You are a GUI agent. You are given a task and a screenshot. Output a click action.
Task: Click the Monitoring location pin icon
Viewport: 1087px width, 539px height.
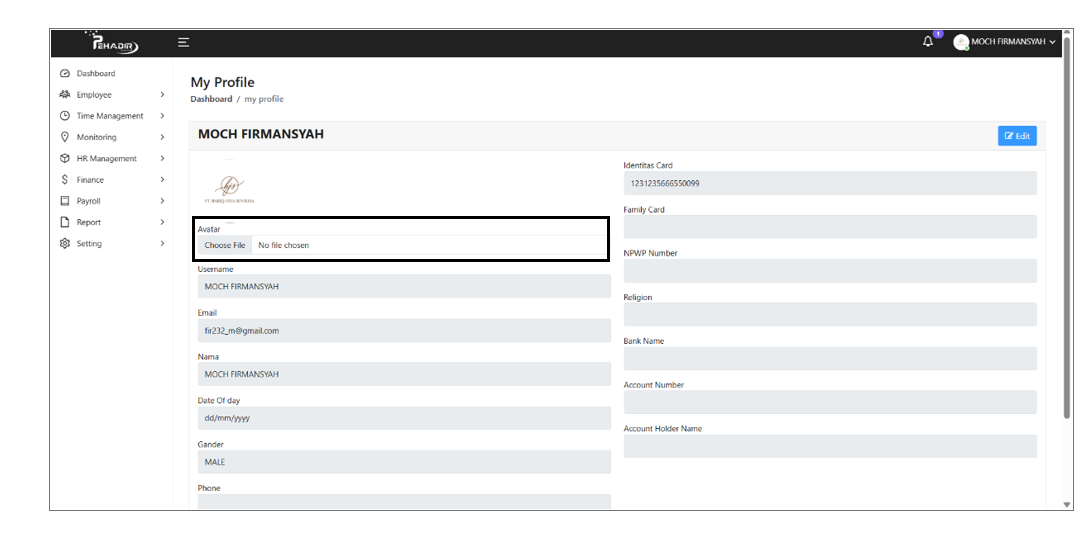click(65, 137)
